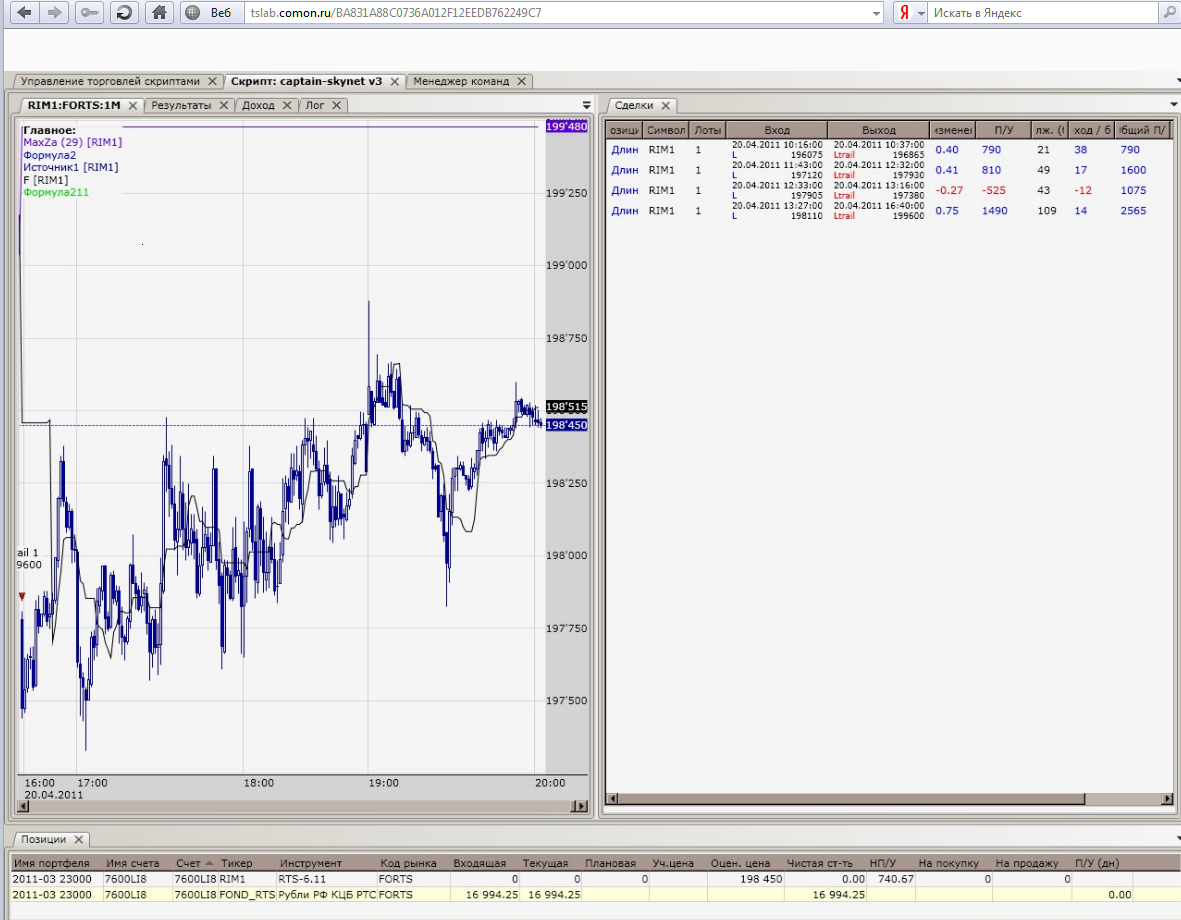Open the 'Менеджер команд' tab
The height and width of the screenshot is (920, 1181).
click(461, 81)
